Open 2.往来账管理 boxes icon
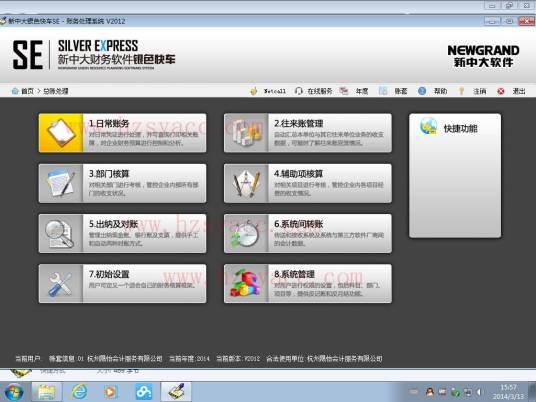Image resolution: width=536 pixels, height=402 pixels. point(246,133)
